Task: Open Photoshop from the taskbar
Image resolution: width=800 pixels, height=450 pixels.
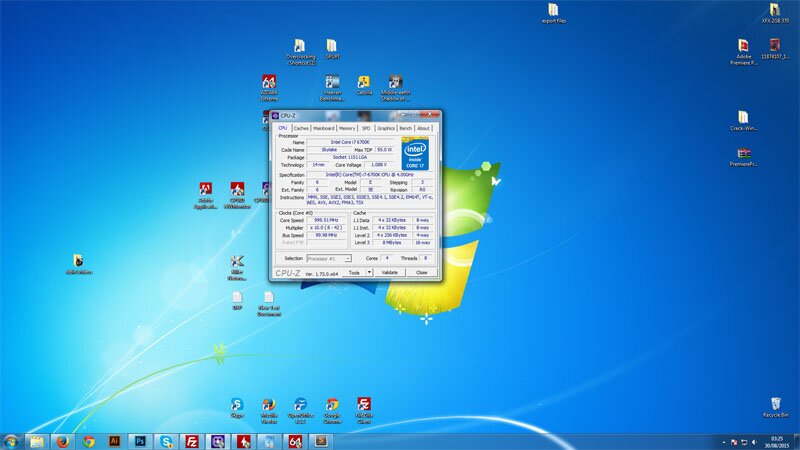Action: (140, 442)
